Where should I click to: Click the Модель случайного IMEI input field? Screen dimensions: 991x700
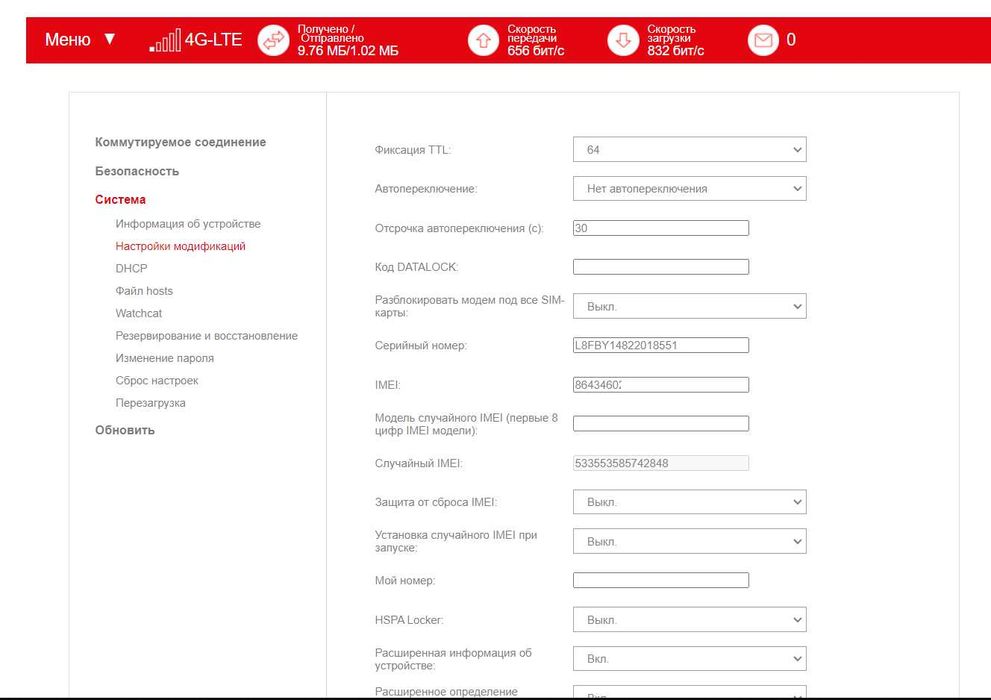point(661,424)
